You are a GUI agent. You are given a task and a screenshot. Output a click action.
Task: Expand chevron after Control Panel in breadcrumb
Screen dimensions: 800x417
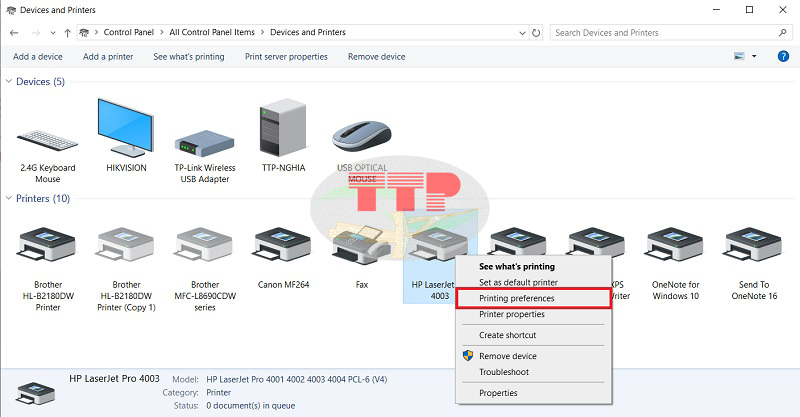tap(162, 32)
